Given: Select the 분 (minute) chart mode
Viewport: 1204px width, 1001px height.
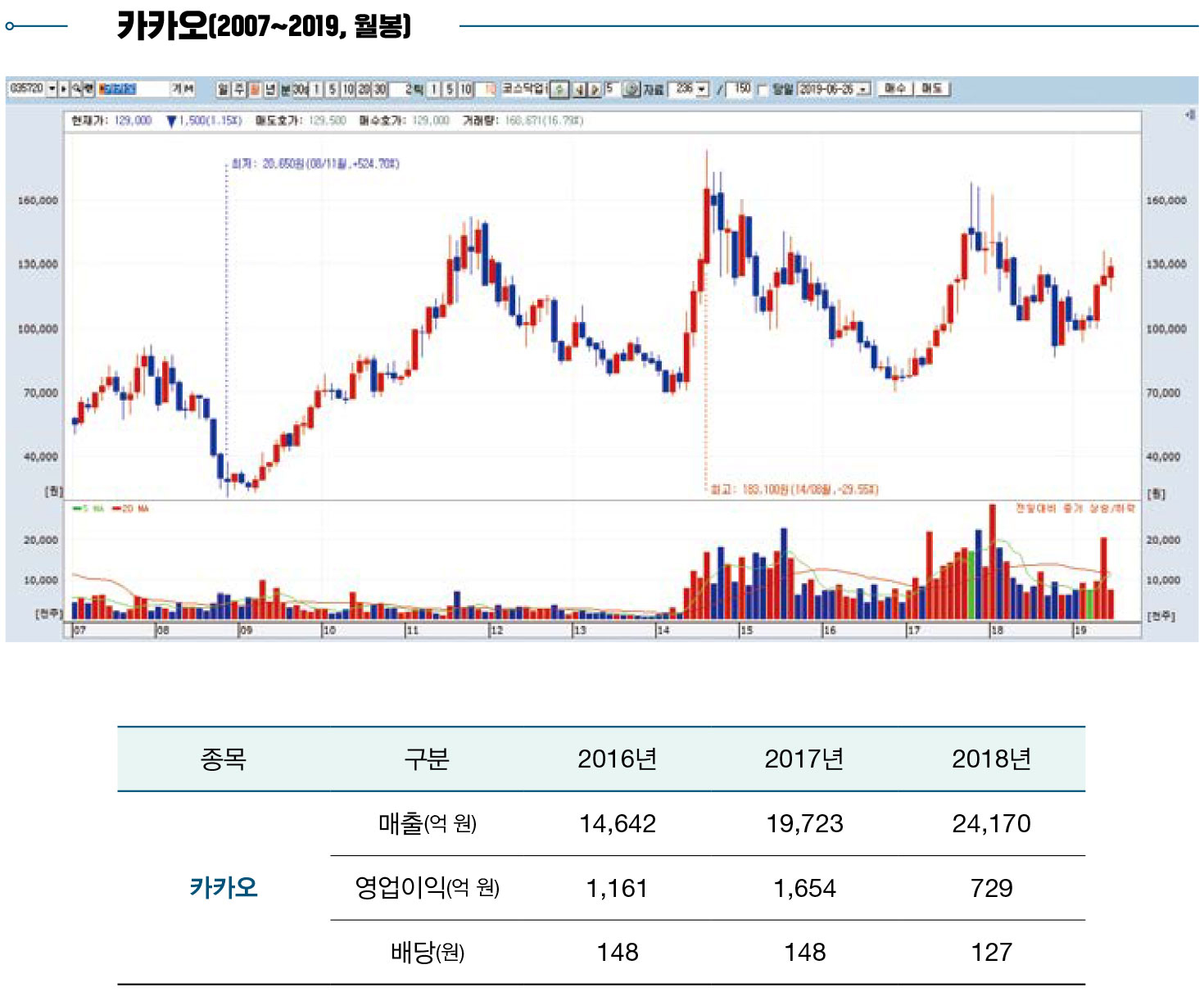Looking at the screenshot, I should pyautogui.click(x=285, y=89).
